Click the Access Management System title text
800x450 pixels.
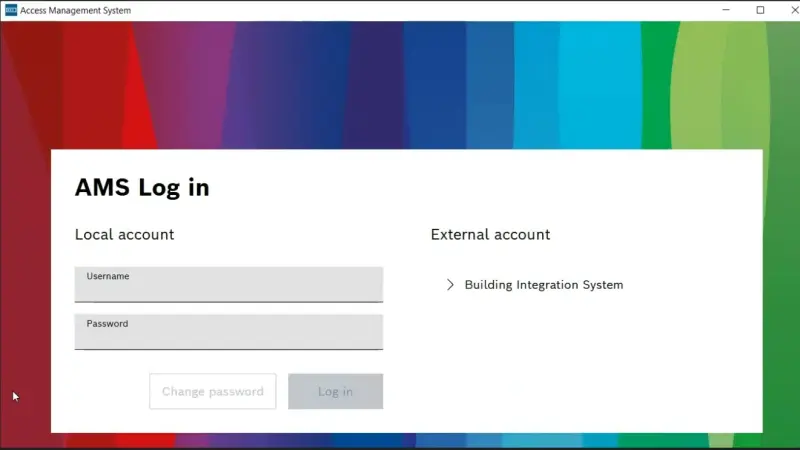pos(75,10)
